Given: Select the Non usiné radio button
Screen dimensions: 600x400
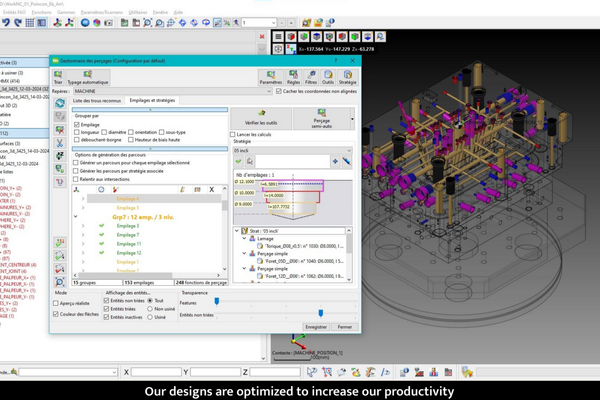Looking at the screenshot, I should coord(149,309).
